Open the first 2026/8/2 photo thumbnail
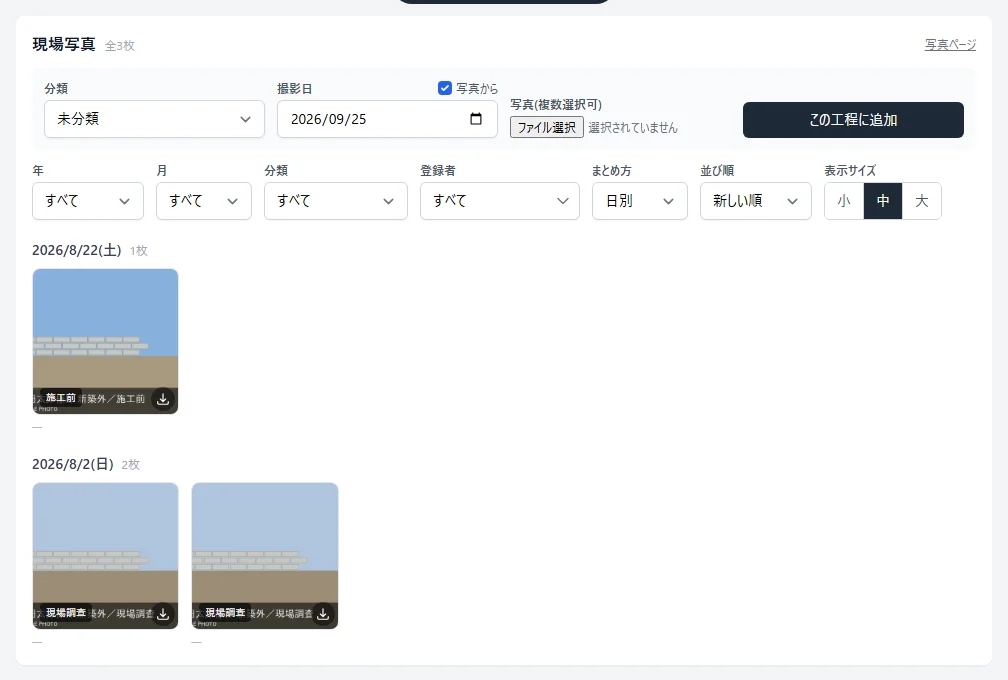1008x680 pixels. pos(105,555)
